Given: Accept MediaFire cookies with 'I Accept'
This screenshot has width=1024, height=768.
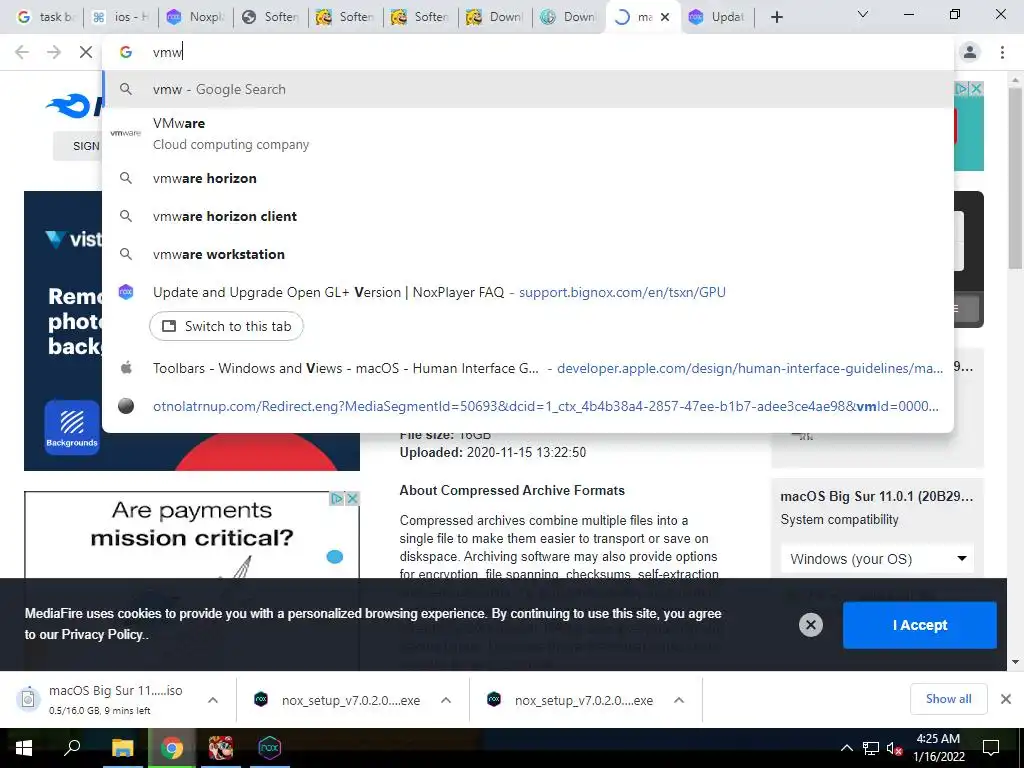Looking at the screenshot, I should point(920,625).
